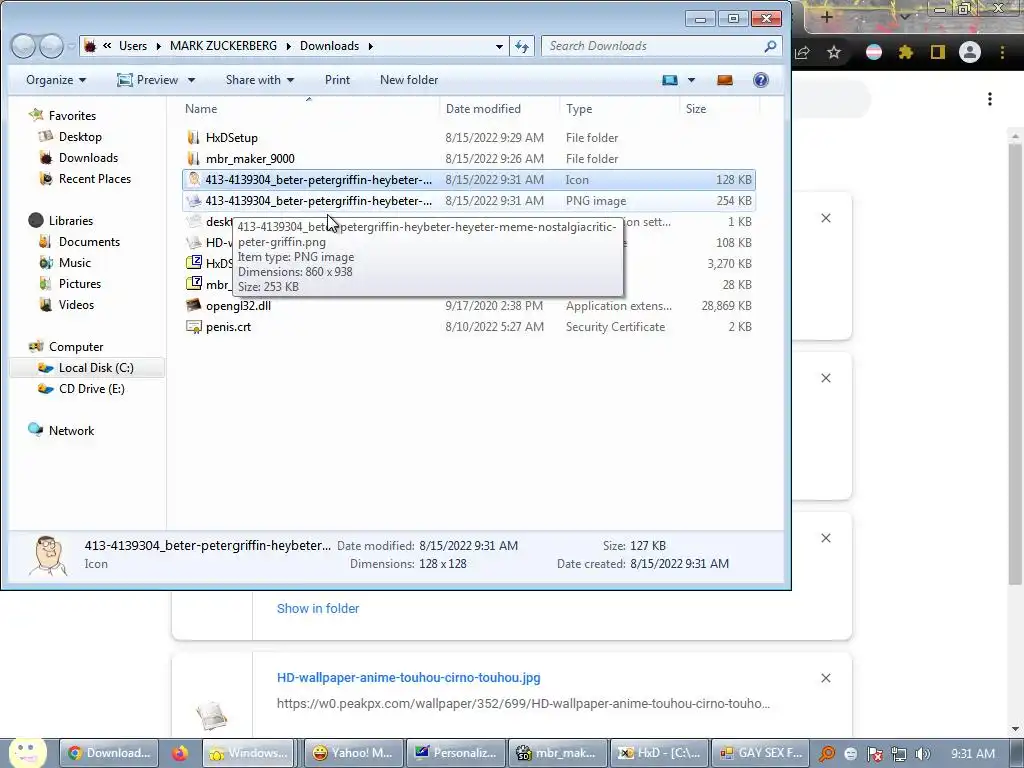Click the pride flag extension icon in Chrome
Screen dimensions: 1024x768
[x=874, y=52]
